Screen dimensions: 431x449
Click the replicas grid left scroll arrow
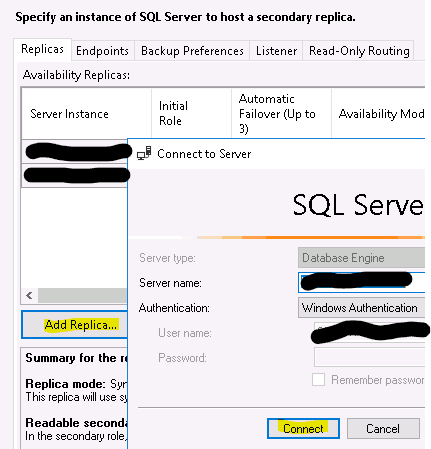point(30,295)
